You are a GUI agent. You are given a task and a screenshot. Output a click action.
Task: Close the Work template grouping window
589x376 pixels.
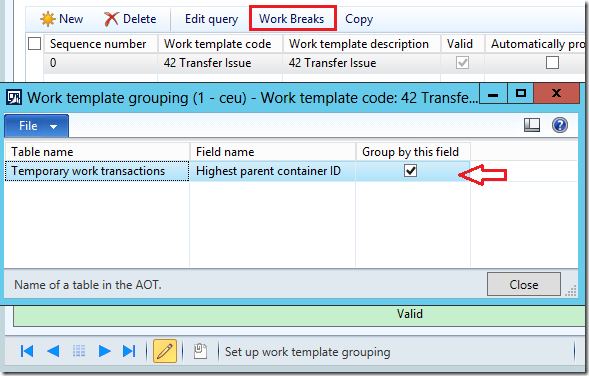point(556,94)
